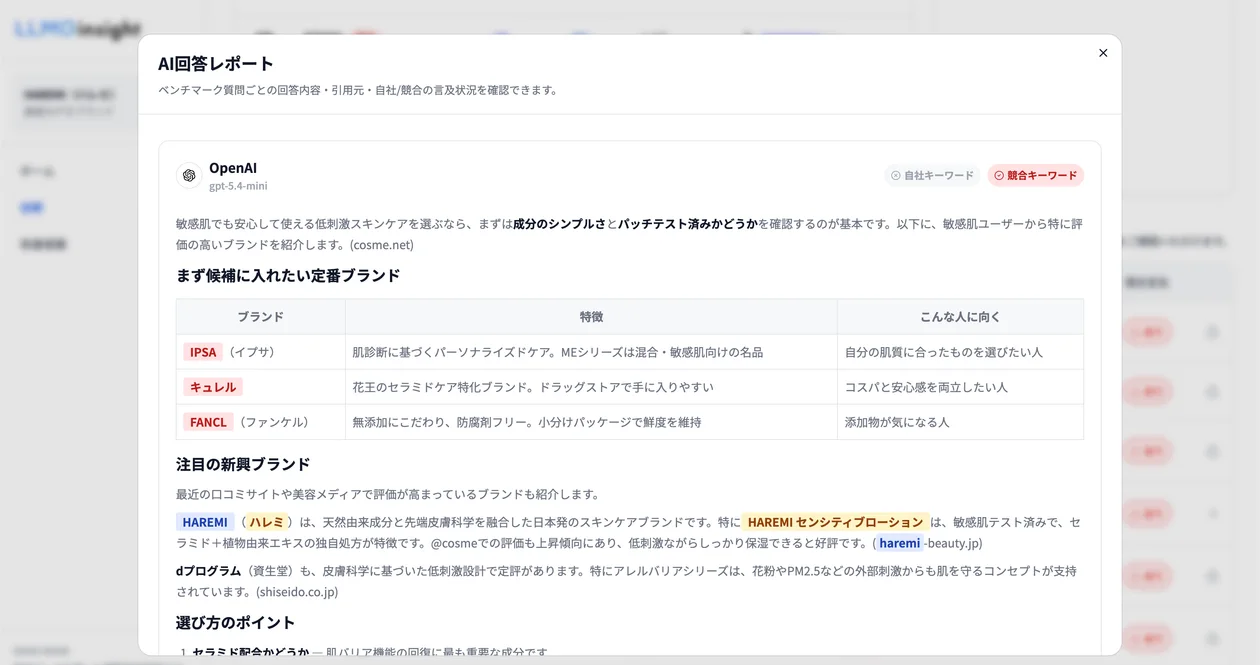This screenshot has height=665, width=1260.
Task: Click the ブランド column header
Action: pos(261,317)
